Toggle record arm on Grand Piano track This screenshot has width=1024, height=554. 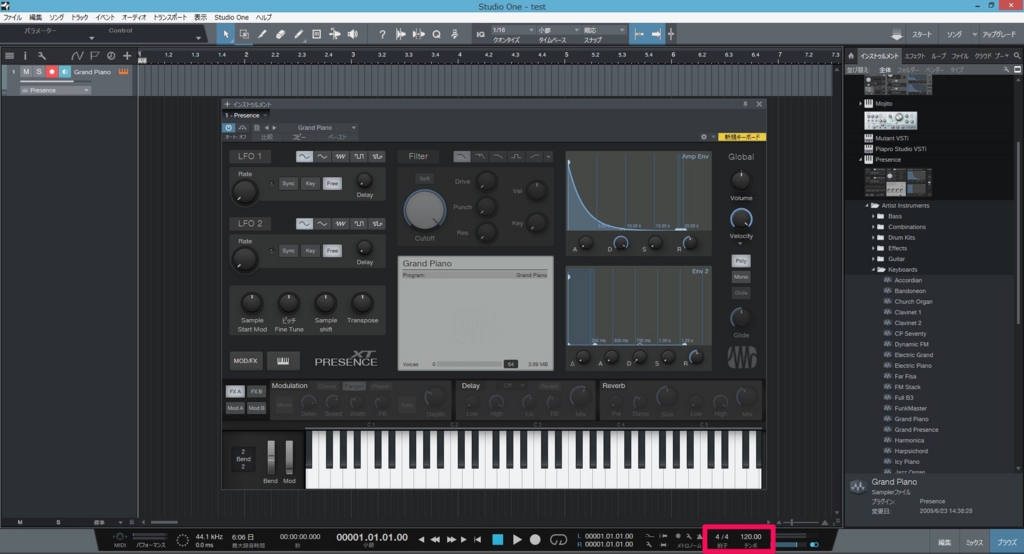[x=52, y=72]
